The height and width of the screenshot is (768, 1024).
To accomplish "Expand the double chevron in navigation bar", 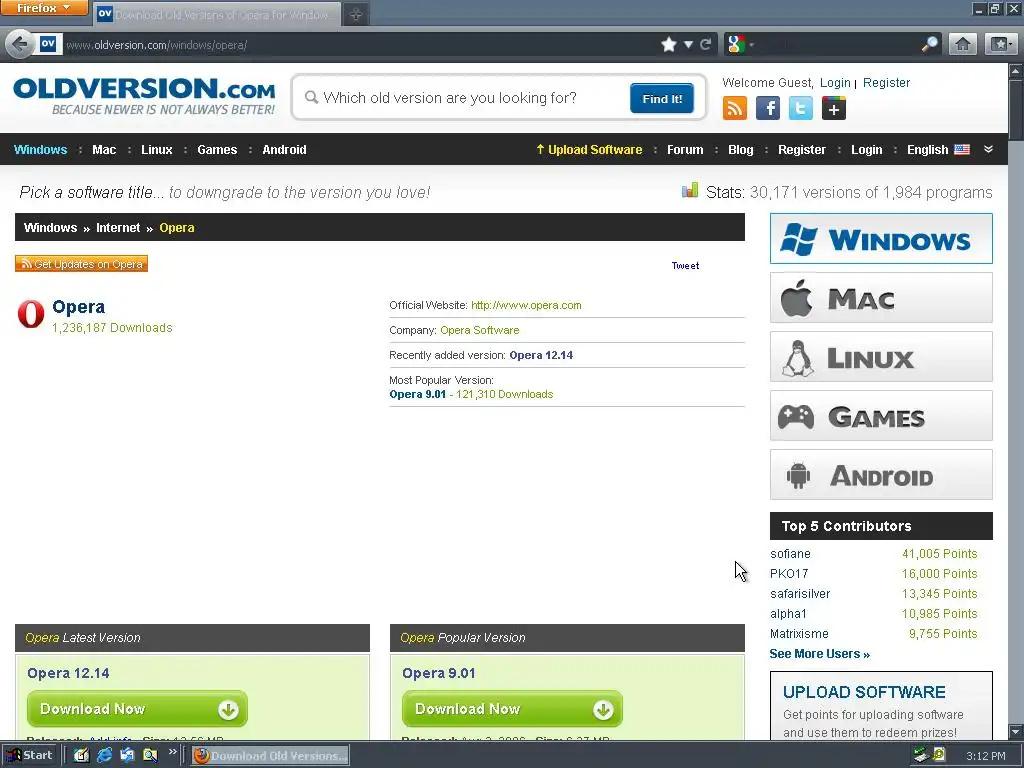I will [989, 150].
